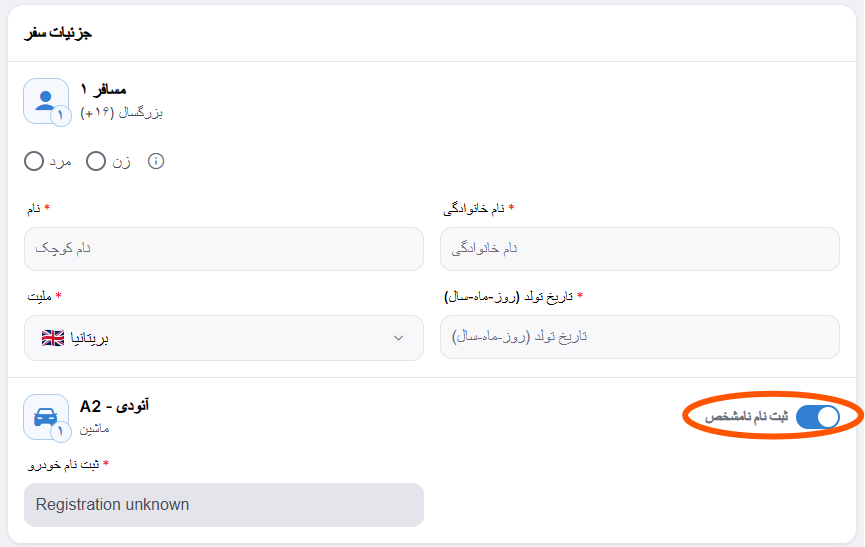
Task: Toggle the ثبت نام نامشخص switch
Action: (x=818, y=416)
